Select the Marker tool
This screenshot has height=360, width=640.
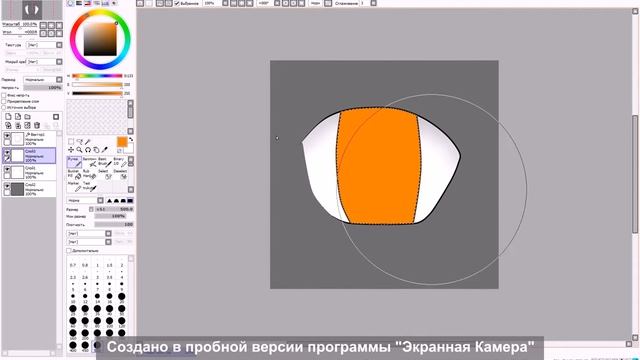pyautogui.click(x=74, y=187)
